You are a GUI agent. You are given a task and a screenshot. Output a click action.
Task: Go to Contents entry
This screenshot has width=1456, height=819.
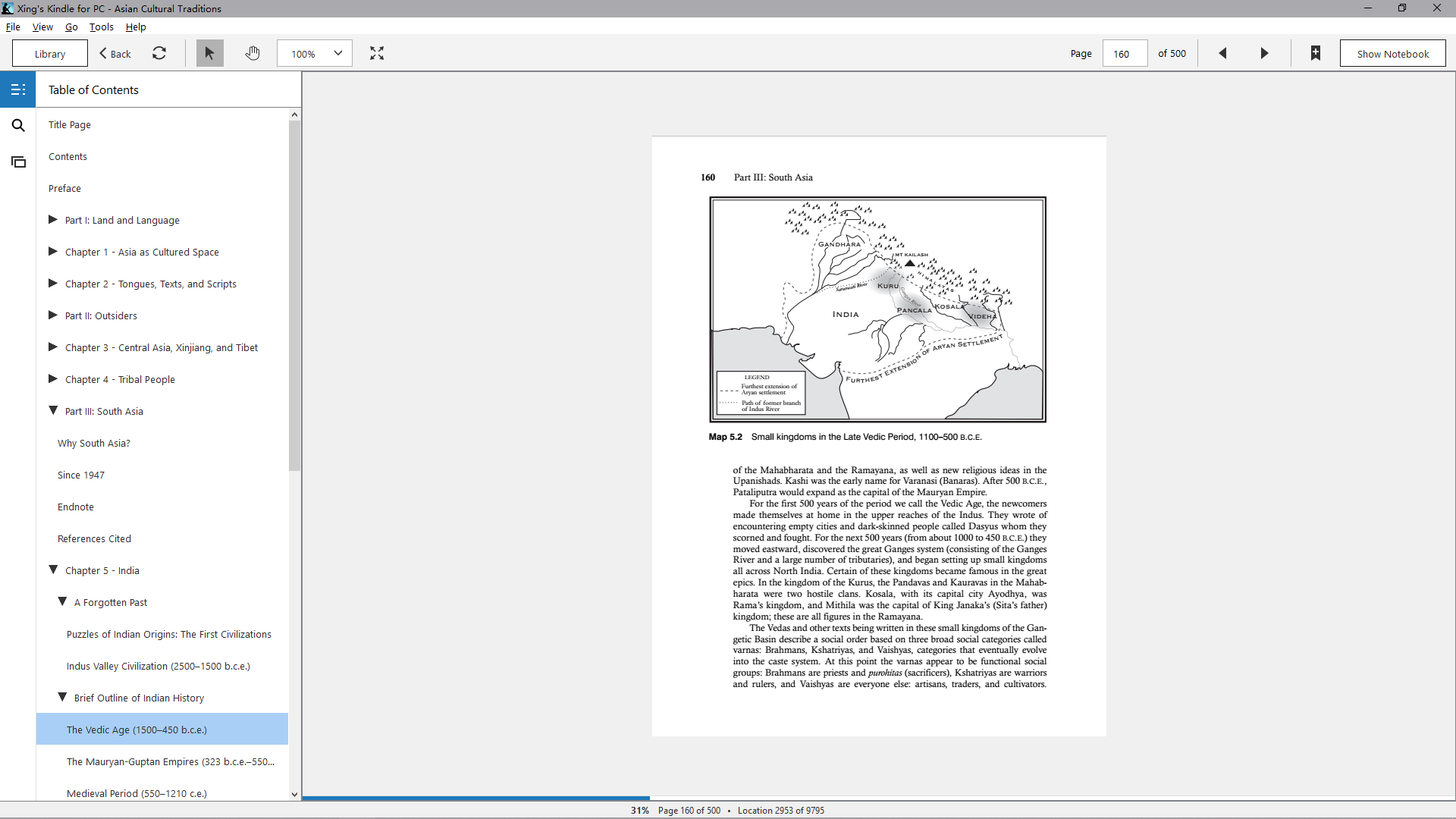point(68,156)
